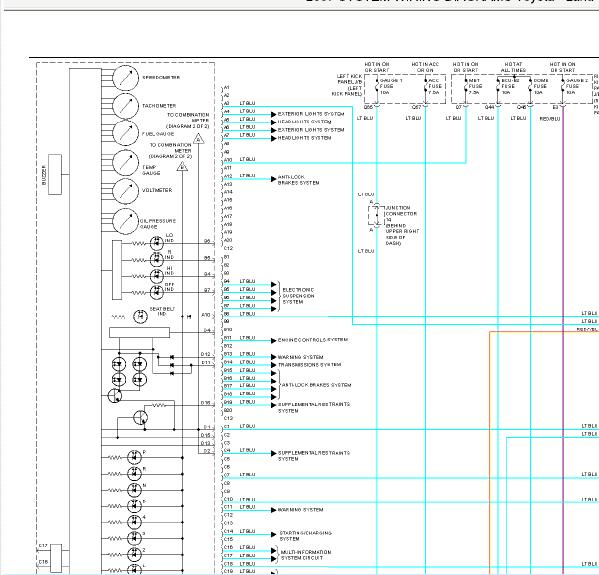Click the voltmeter gauge symbol
Image resolution: width=599 pixels, height=575 pixels.
click(x=125, y=191)
